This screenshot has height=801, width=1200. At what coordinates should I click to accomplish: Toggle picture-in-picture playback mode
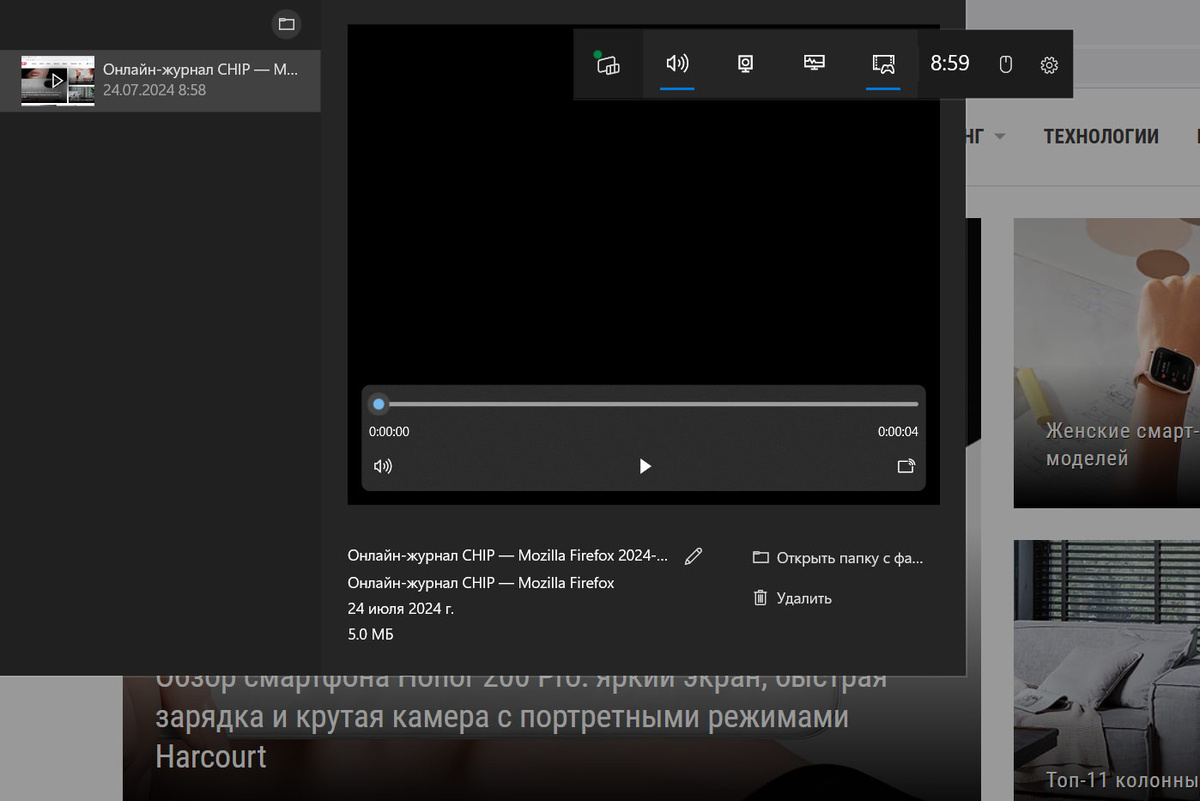(906, 466)
